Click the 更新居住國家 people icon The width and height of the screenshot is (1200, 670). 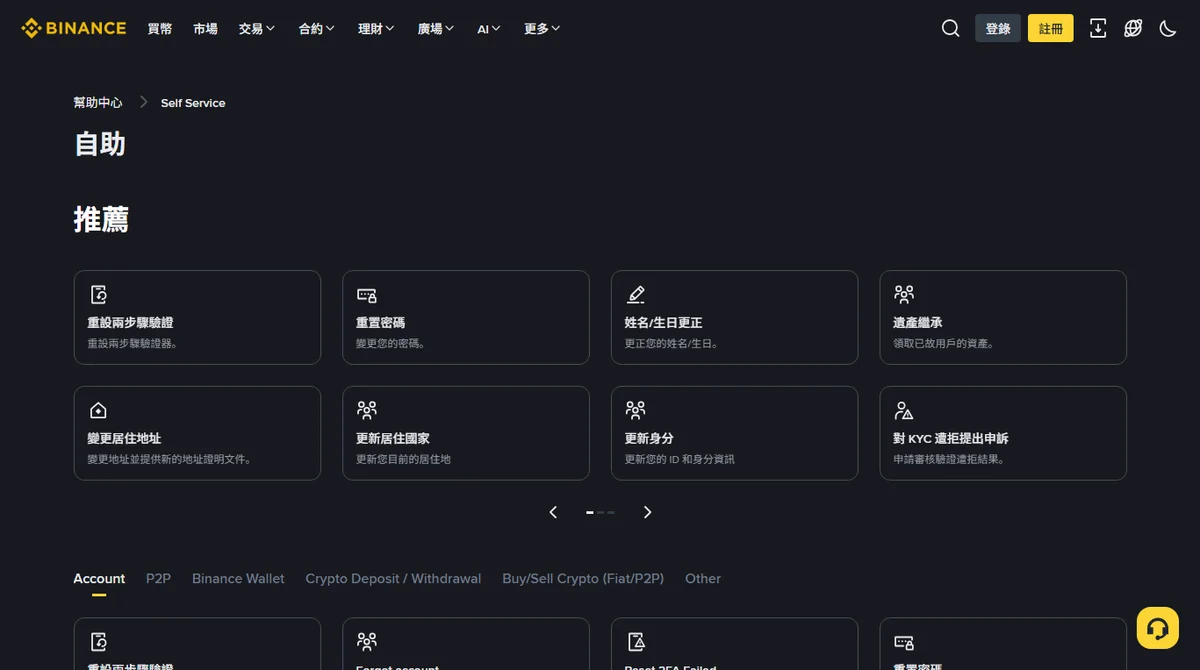[x=367, y=410]
